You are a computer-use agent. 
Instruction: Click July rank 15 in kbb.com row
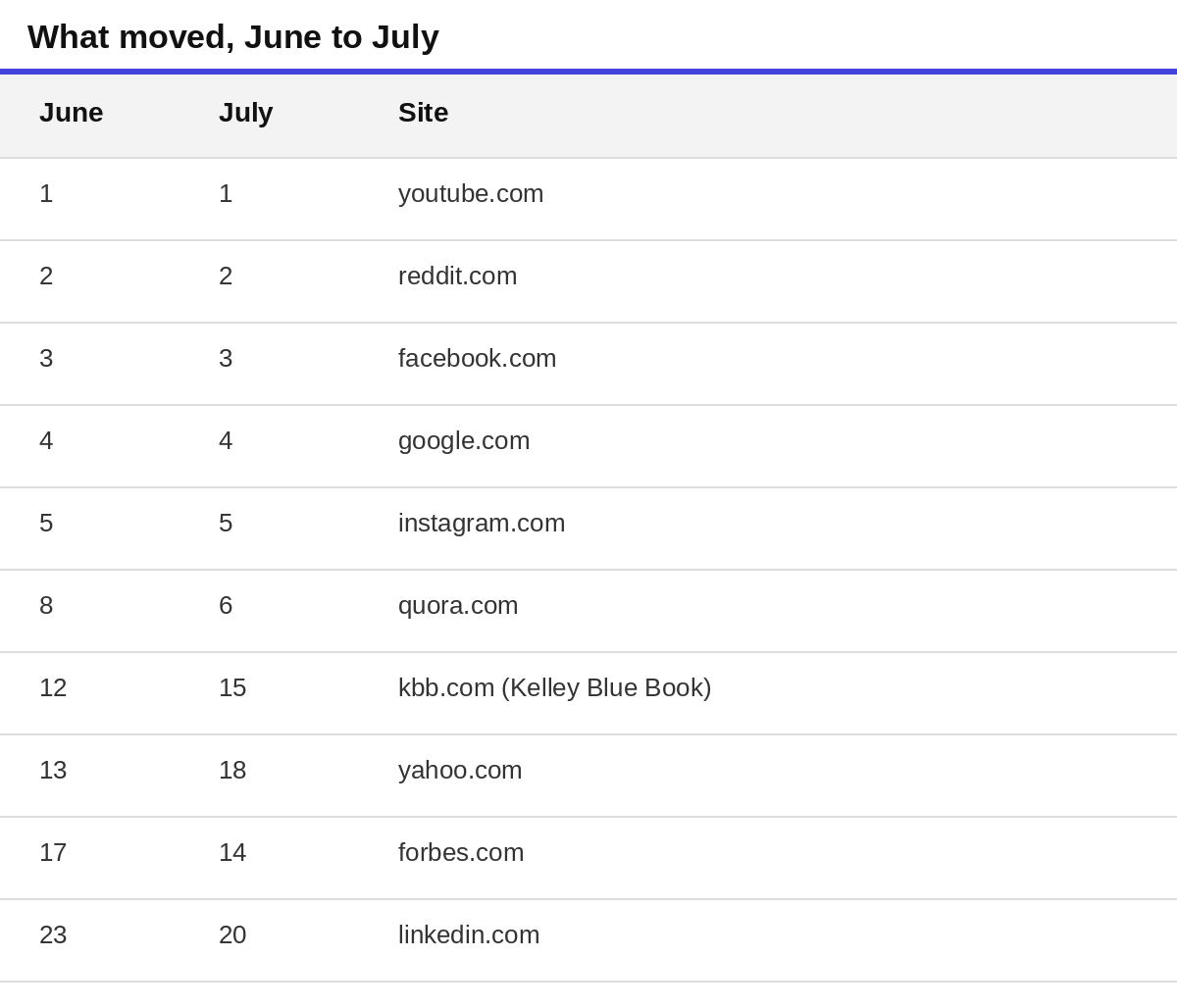[232, 688]
